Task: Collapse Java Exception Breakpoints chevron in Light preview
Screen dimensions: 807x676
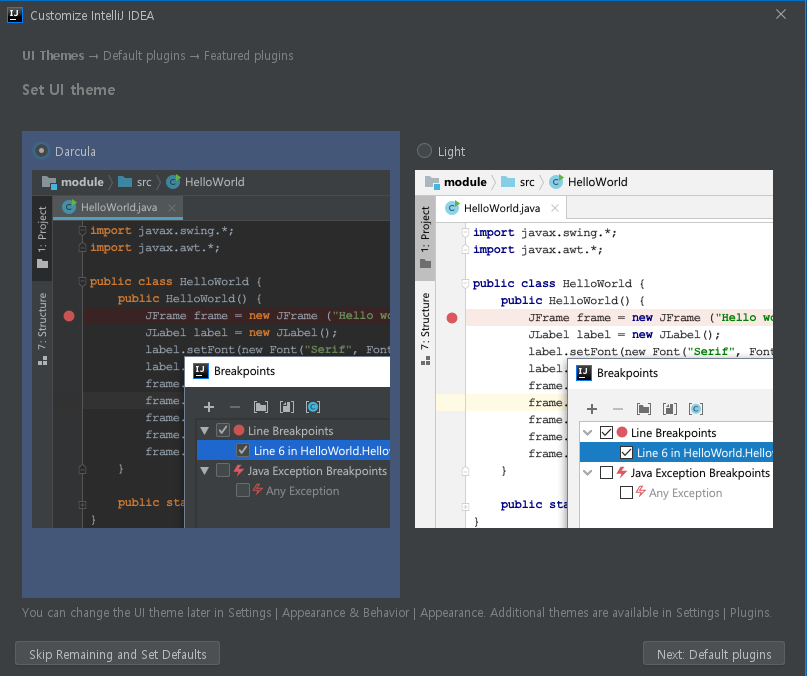Action: [x=588, y=473]
